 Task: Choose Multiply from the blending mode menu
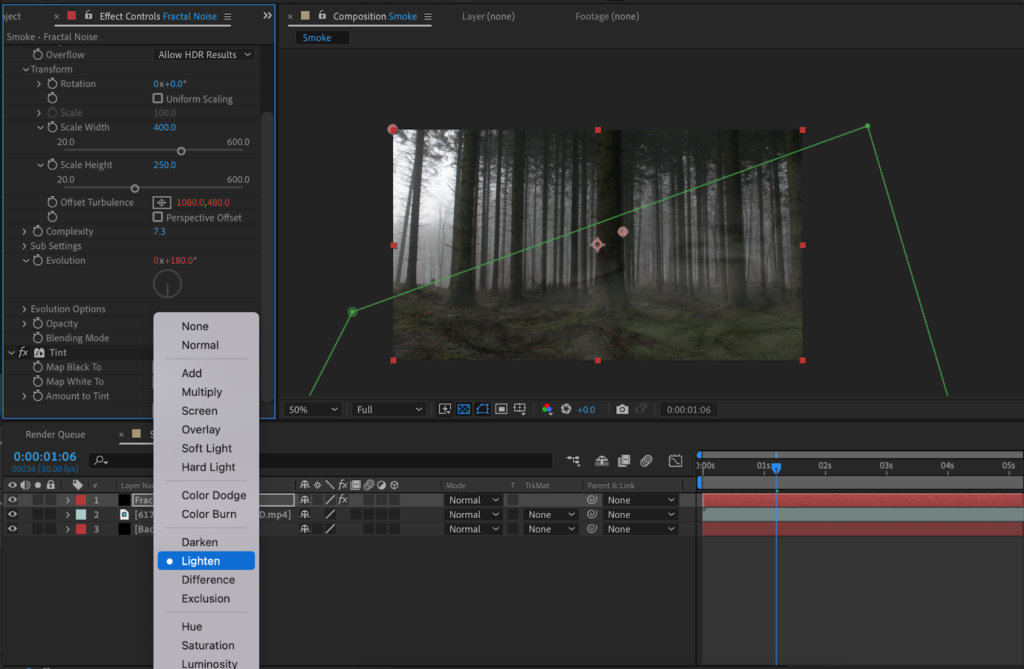coord(202,392)
